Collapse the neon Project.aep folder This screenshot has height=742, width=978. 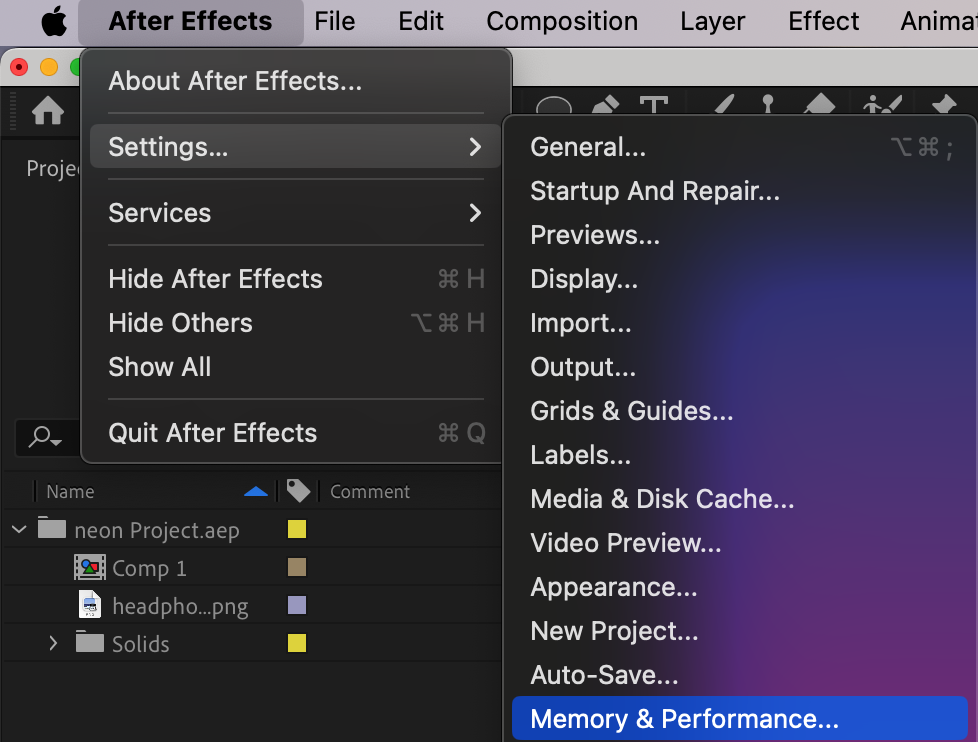click(19, 530)
